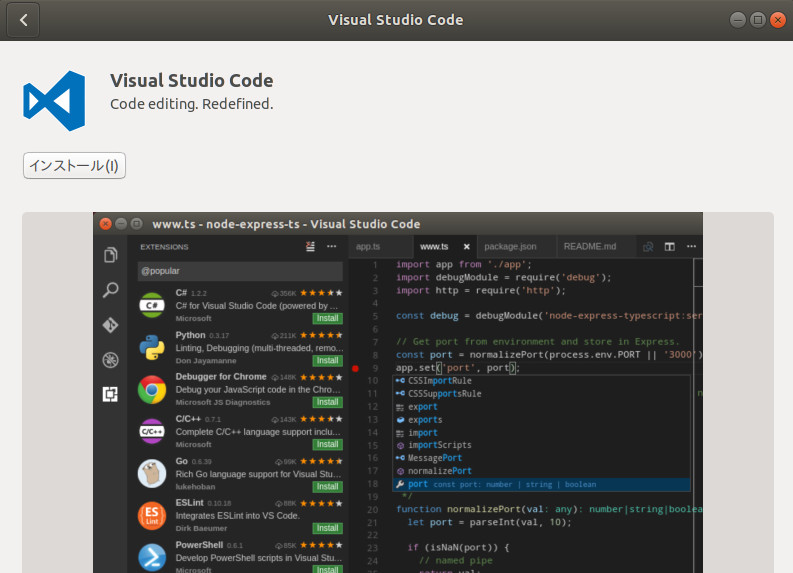793x573 pixels.
Task: Select the Extensions icon in activity bar
Action: (x=111, y=394)
